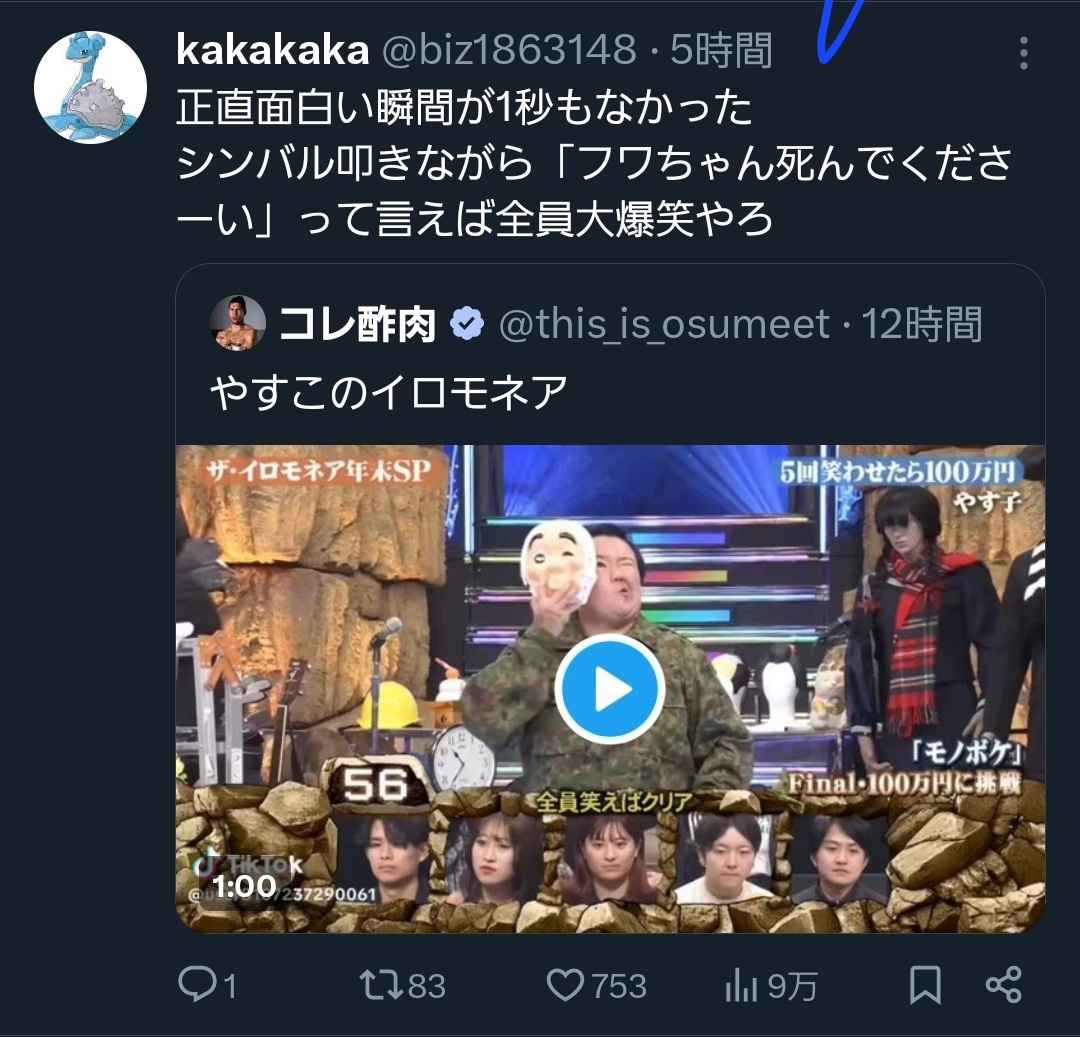Like the tweet via heart icon

click(565, 985)
